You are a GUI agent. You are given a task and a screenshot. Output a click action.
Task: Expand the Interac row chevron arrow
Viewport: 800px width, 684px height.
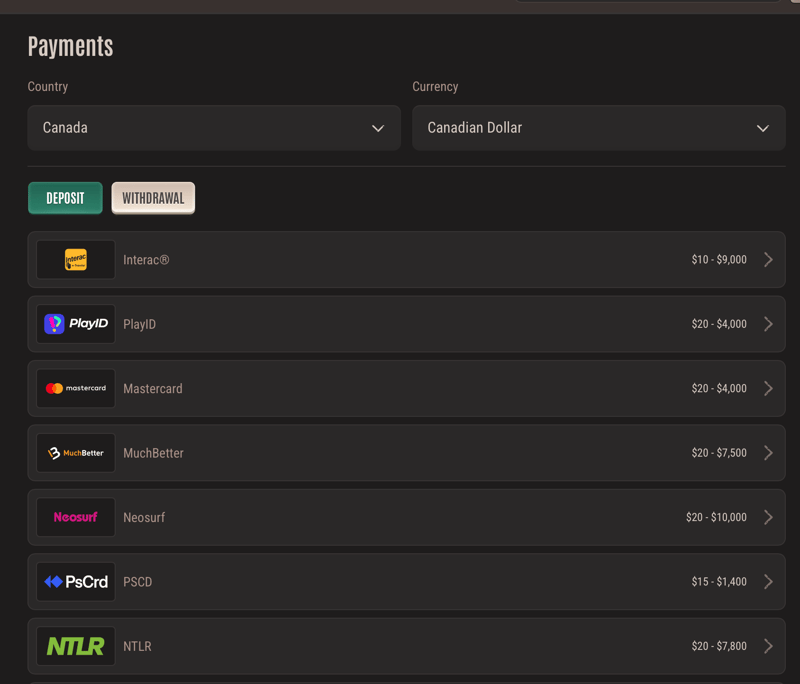pos(768,260)
